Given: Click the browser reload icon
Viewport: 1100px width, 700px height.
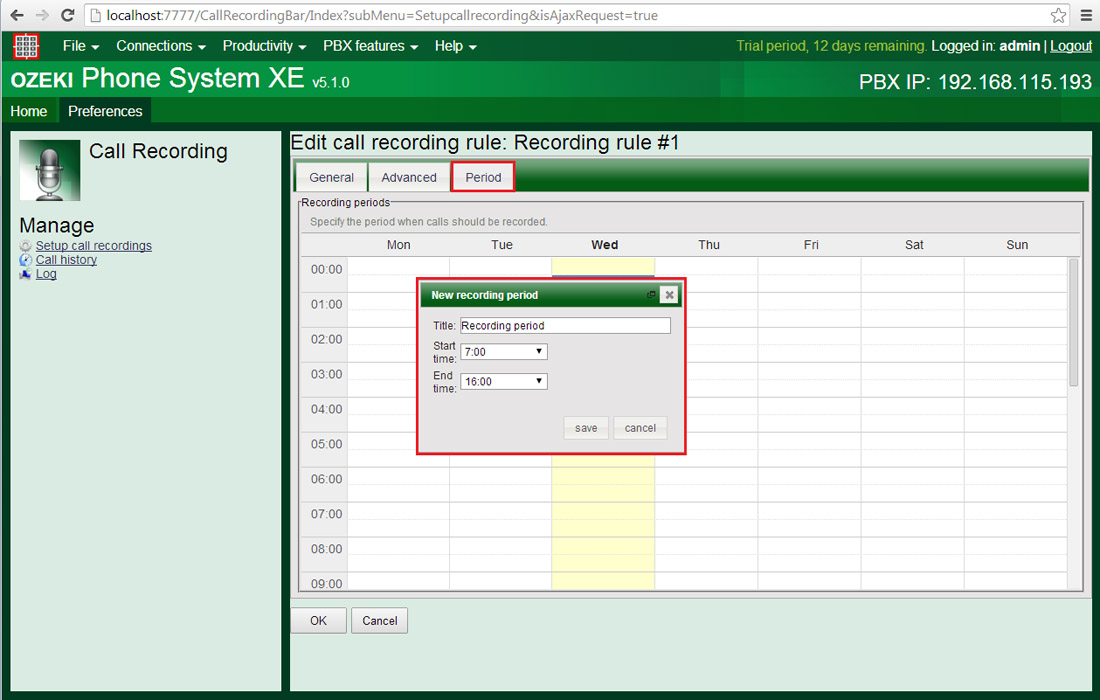Looking at the screenshot, I should 67,15.
